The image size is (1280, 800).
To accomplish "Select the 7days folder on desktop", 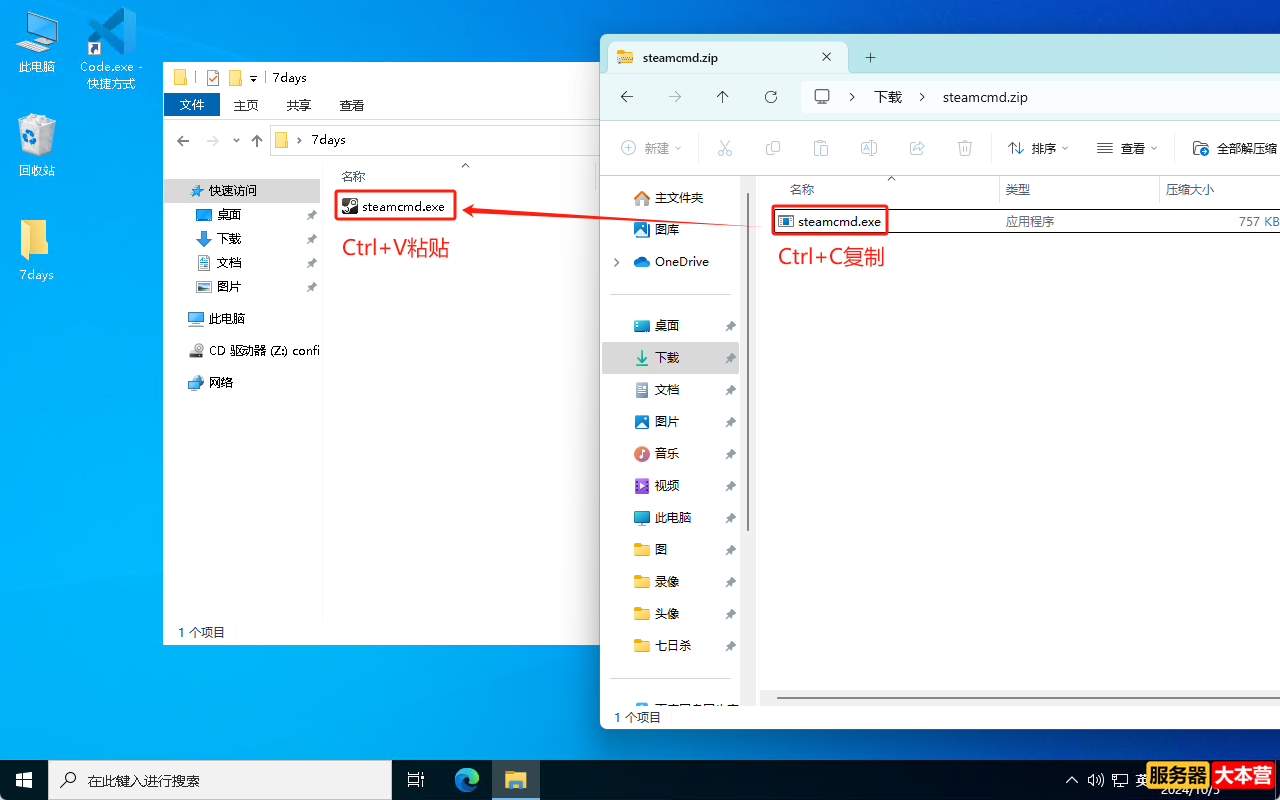I will point(36,250).
